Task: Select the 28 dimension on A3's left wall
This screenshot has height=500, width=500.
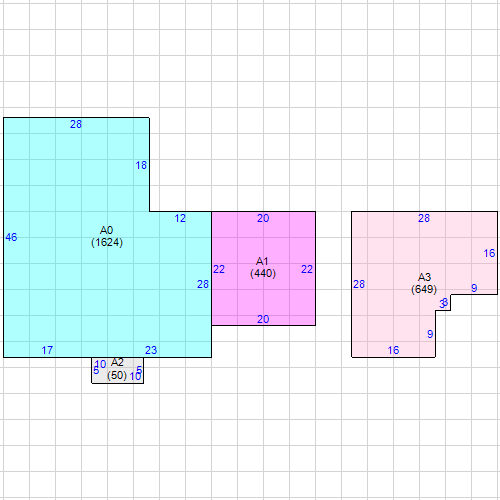Action: (x=359, y=284)
